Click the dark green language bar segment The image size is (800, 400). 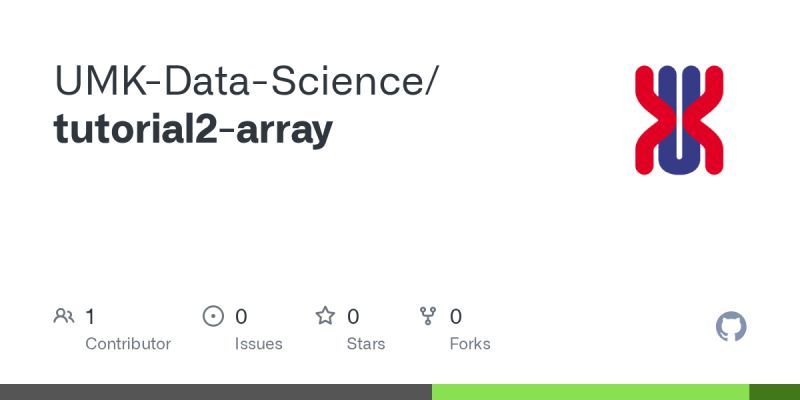pos(774,392)
